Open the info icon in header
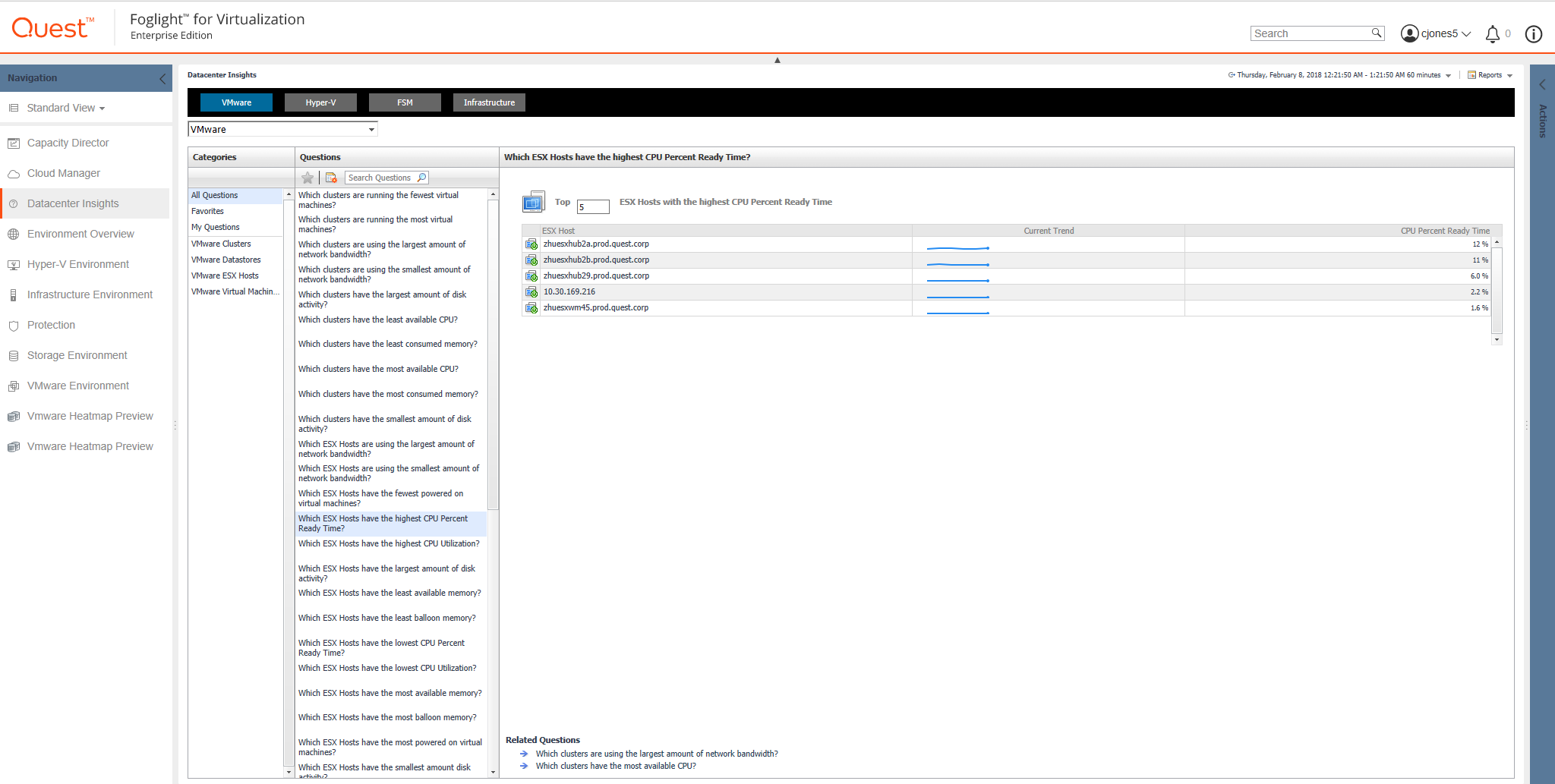 pos(1533,34)
